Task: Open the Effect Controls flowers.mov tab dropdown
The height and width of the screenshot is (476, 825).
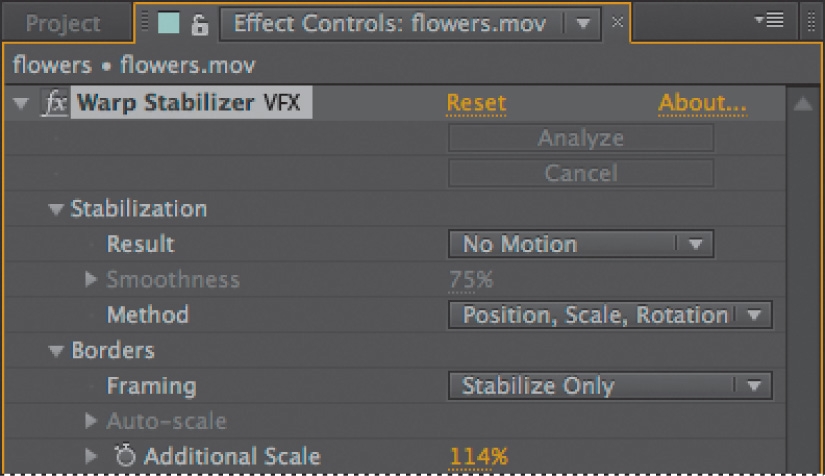Action: (x=581, y=23)
